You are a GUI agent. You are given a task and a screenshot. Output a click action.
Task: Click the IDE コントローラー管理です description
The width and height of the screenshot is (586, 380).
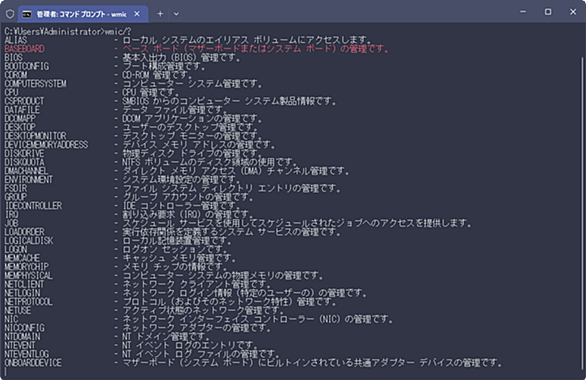181,206
